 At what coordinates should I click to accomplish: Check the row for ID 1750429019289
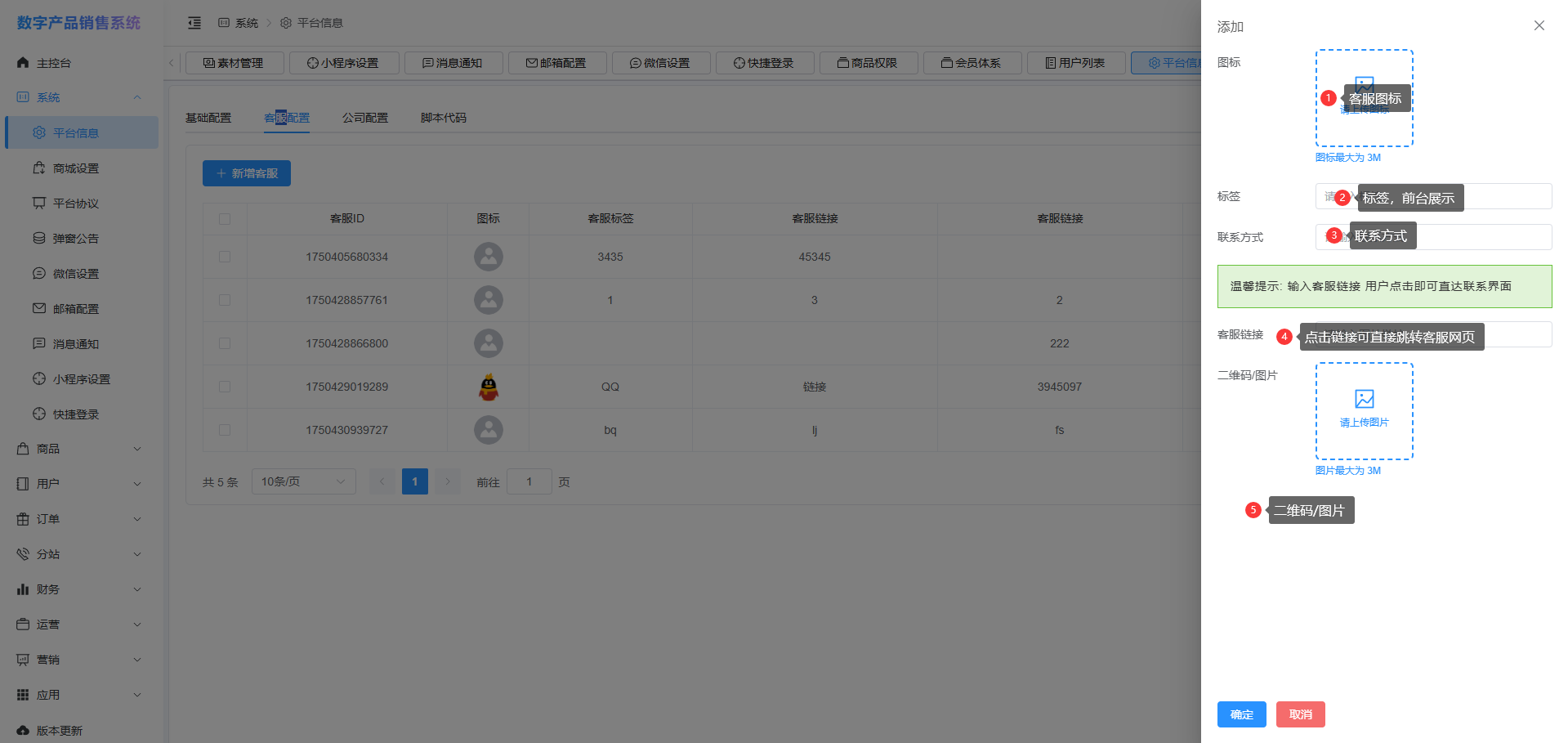(x=225, y=387)
